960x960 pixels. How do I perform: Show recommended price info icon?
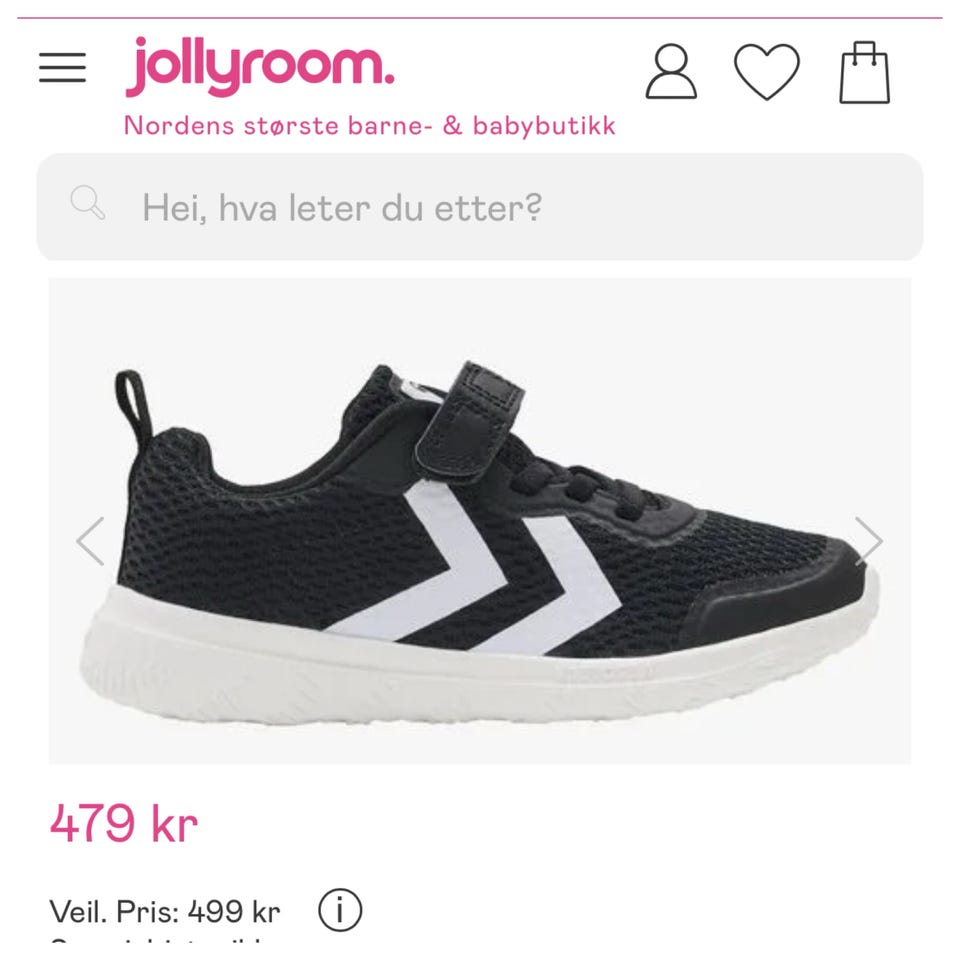coord(340,910)
